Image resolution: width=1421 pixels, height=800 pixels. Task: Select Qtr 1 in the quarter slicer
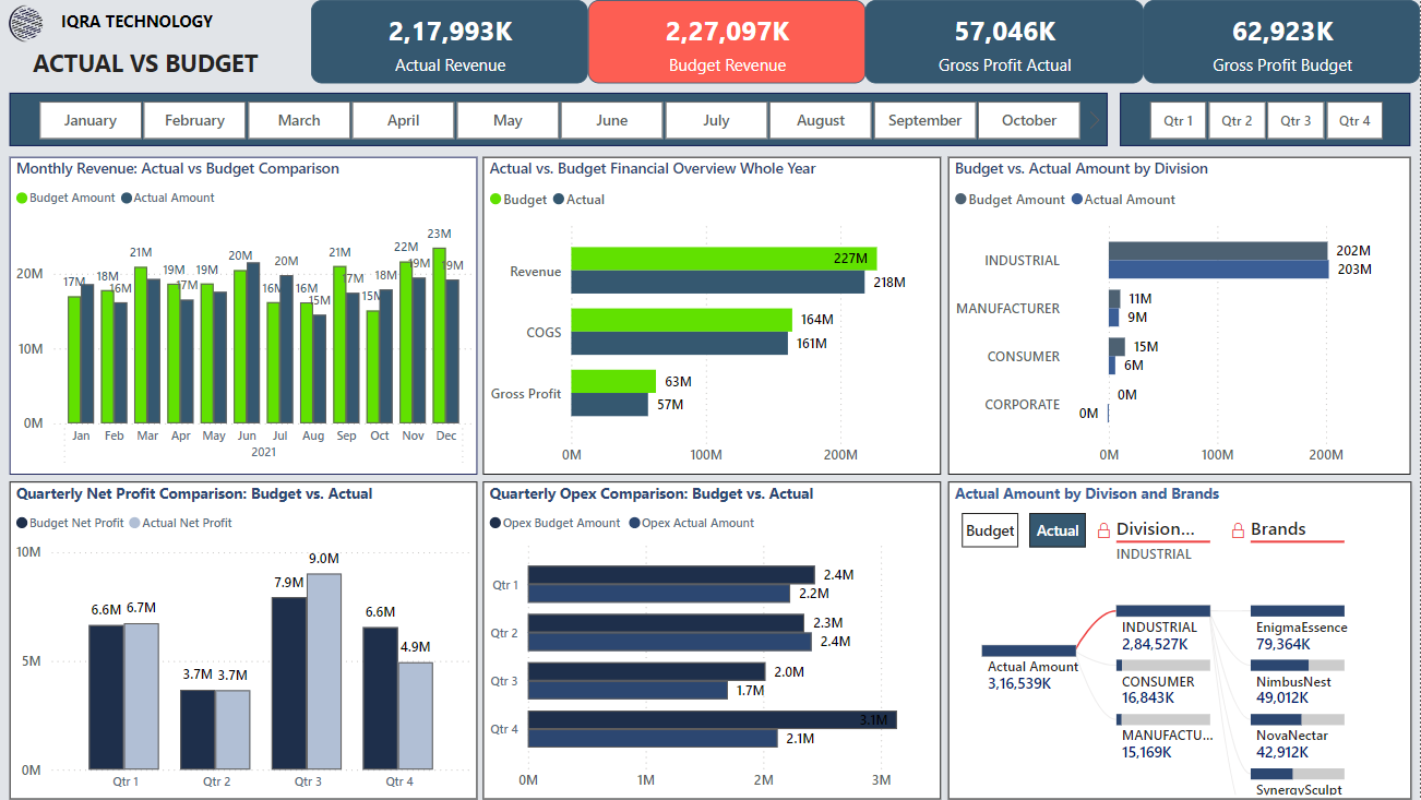1178,120
